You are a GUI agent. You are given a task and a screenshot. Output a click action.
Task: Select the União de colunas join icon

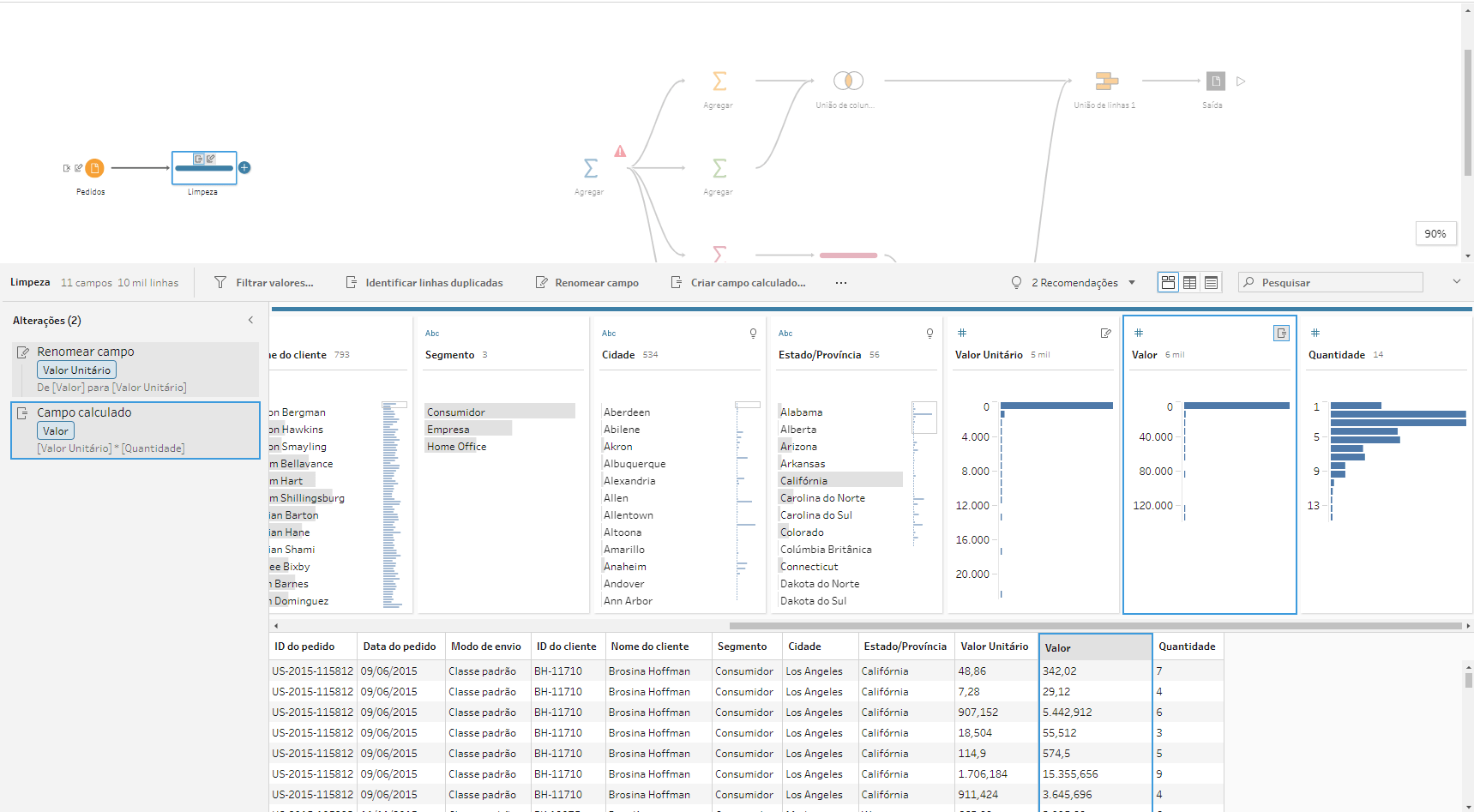pyautogui.click(x=848, y=81)
